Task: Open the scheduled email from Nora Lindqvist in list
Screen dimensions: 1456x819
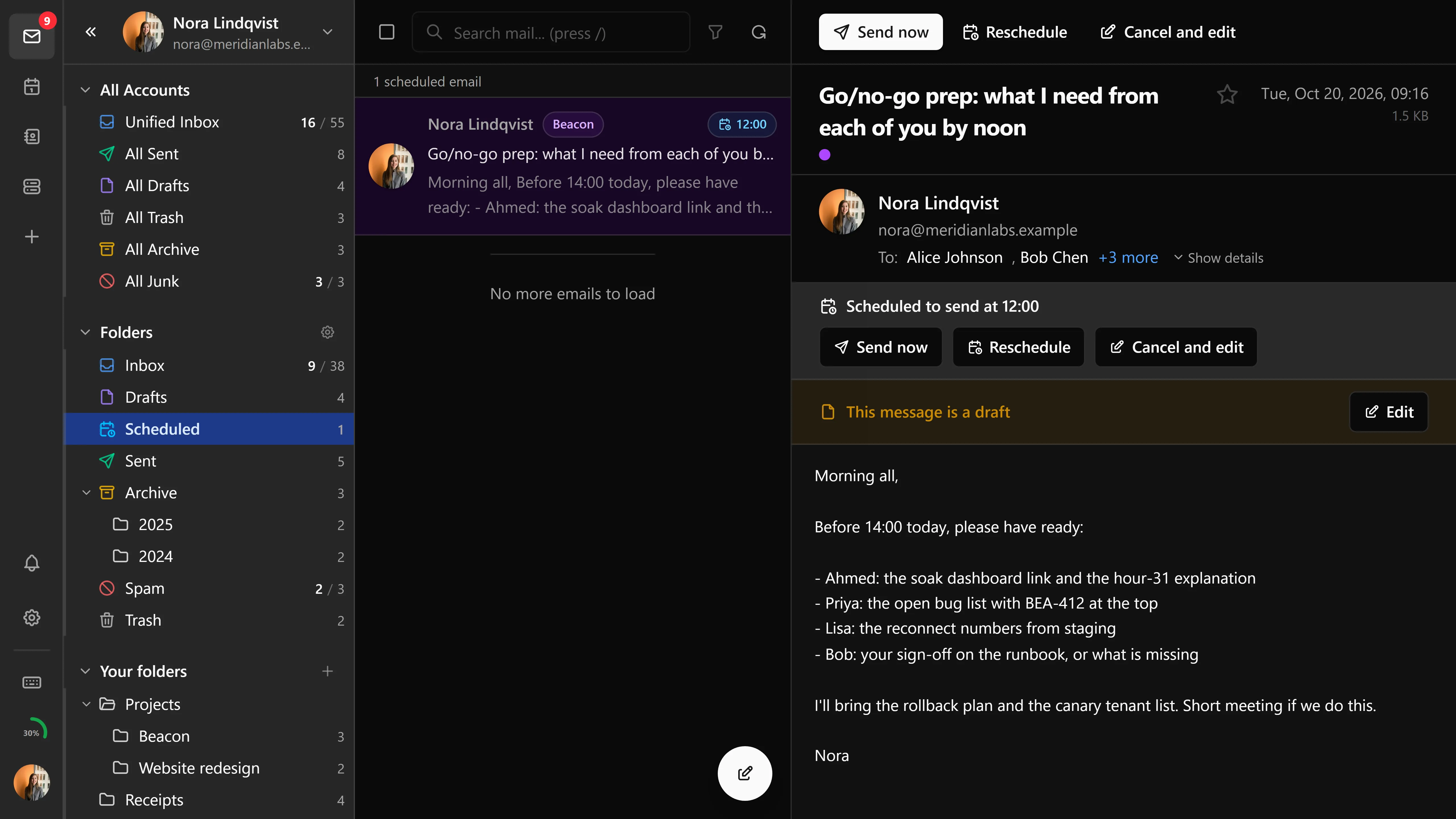Action: click(572, 166)
